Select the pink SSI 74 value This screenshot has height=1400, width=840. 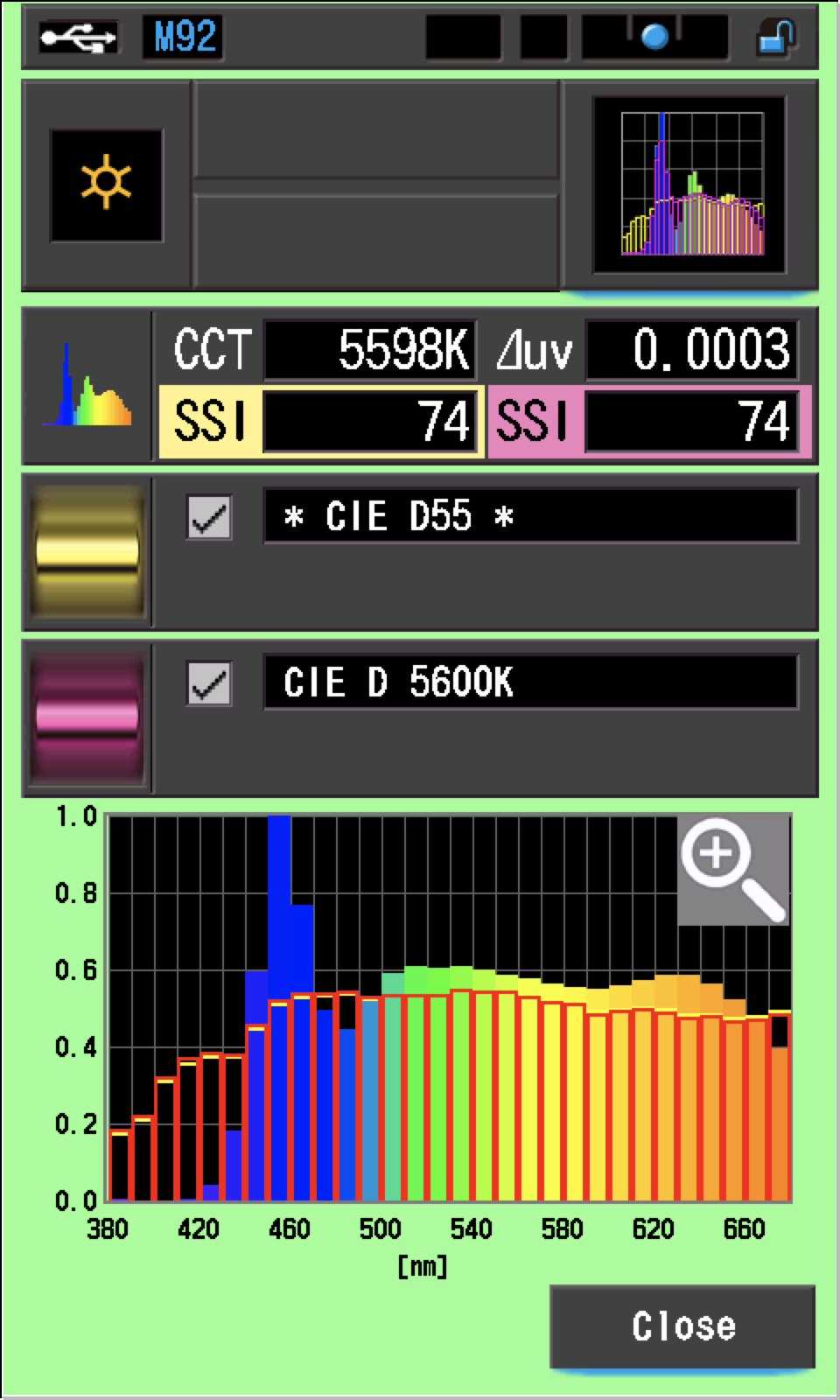(x=691, y=422)
